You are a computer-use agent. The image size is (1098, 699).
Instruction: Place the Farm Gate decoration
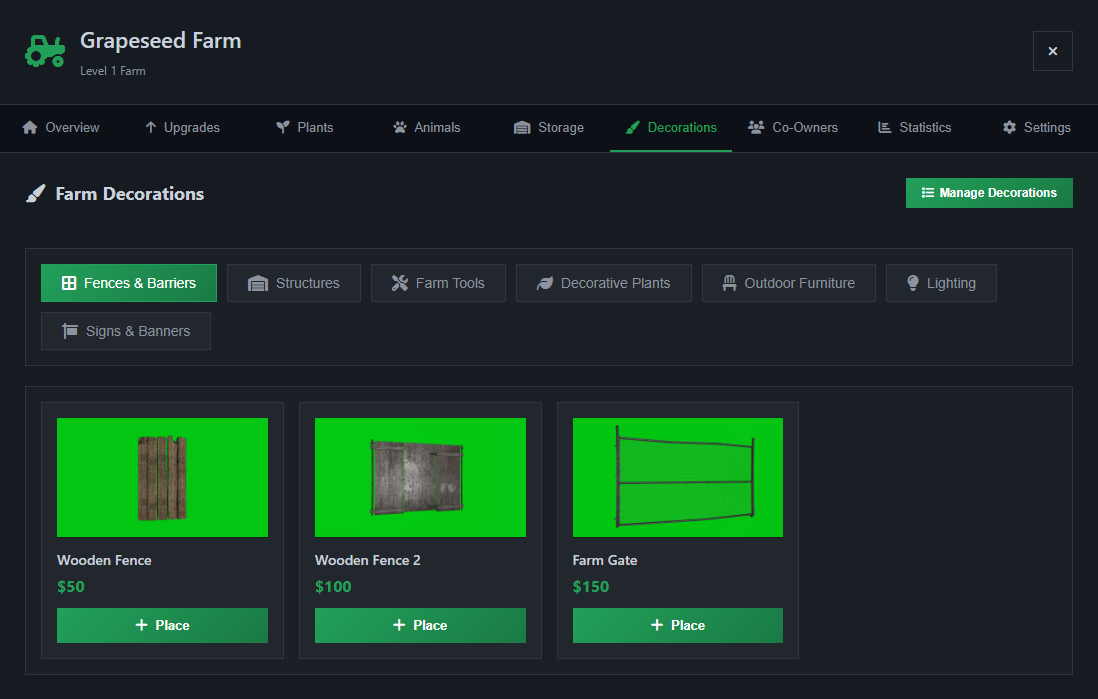click(x=677, y=625)
